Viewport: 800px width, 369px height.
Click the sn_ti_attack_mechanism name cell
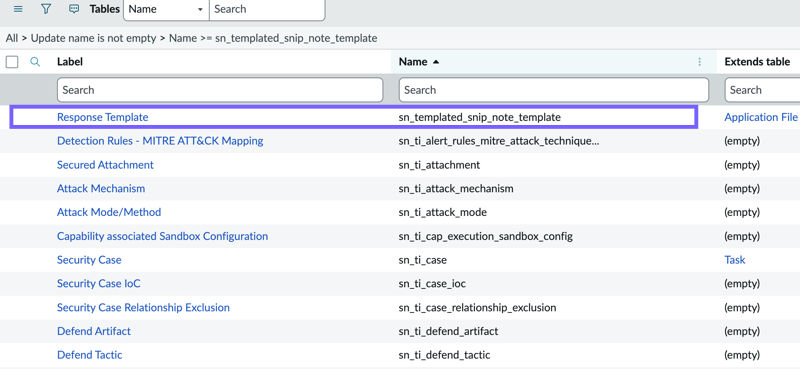point(456,188)
